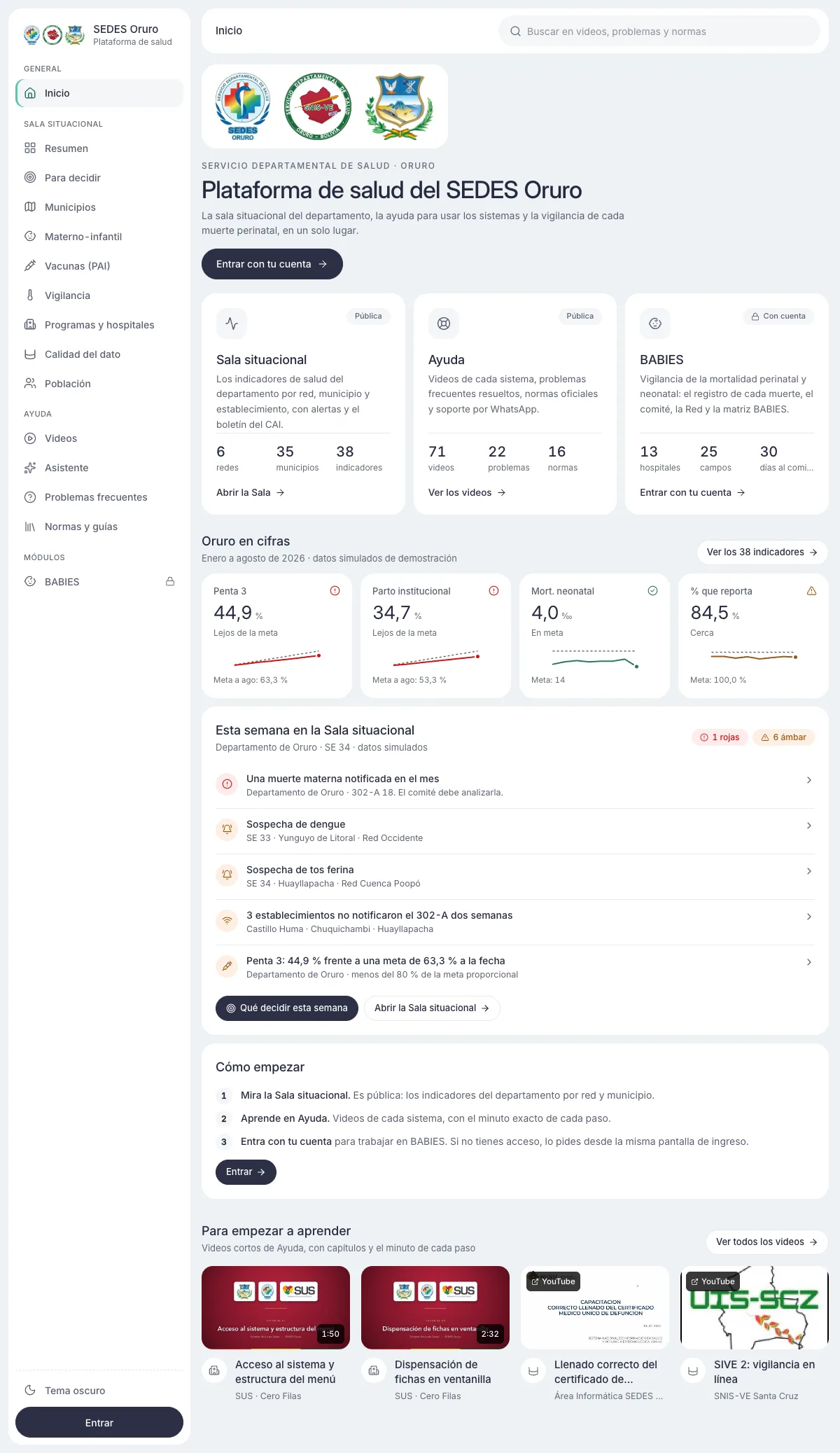This screenshot has height=1453, width=840.
Task: Follow the Abrir la Sala link
Action: pyautogui.click(x=251, y=492)
